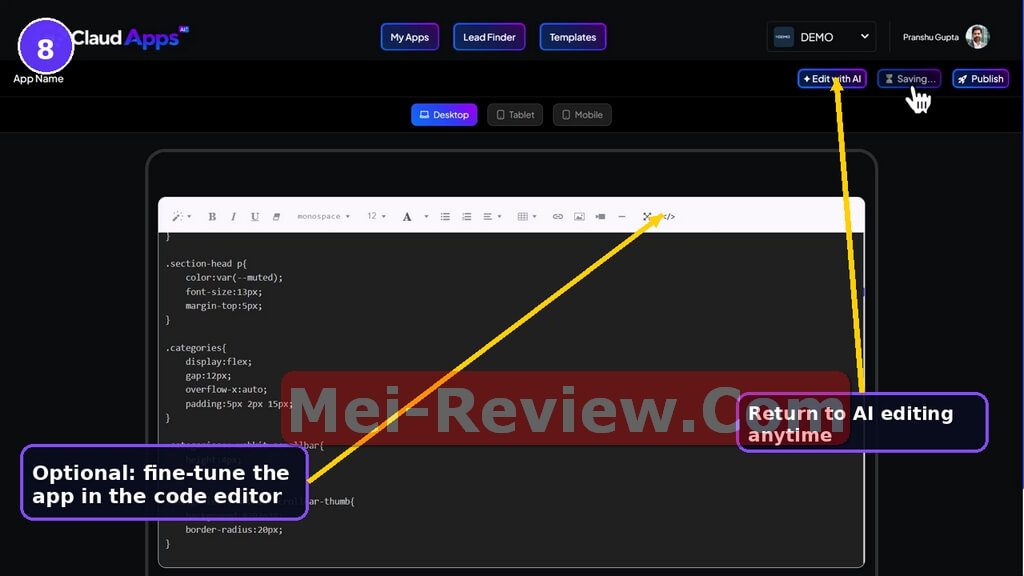
Task: Click the insert link icon
Action: [x=558, y=216]
